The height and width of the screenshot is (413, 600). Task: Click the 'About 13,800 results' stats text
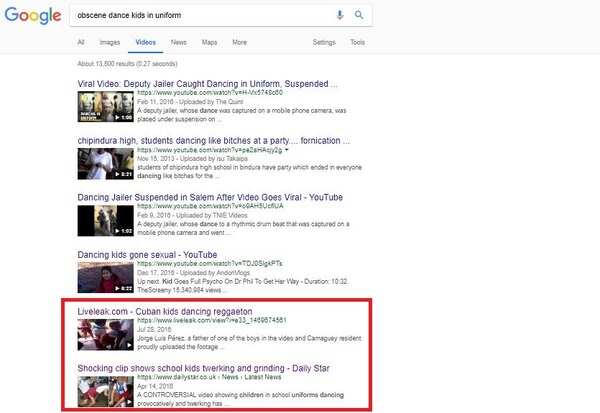click(127, 64)
